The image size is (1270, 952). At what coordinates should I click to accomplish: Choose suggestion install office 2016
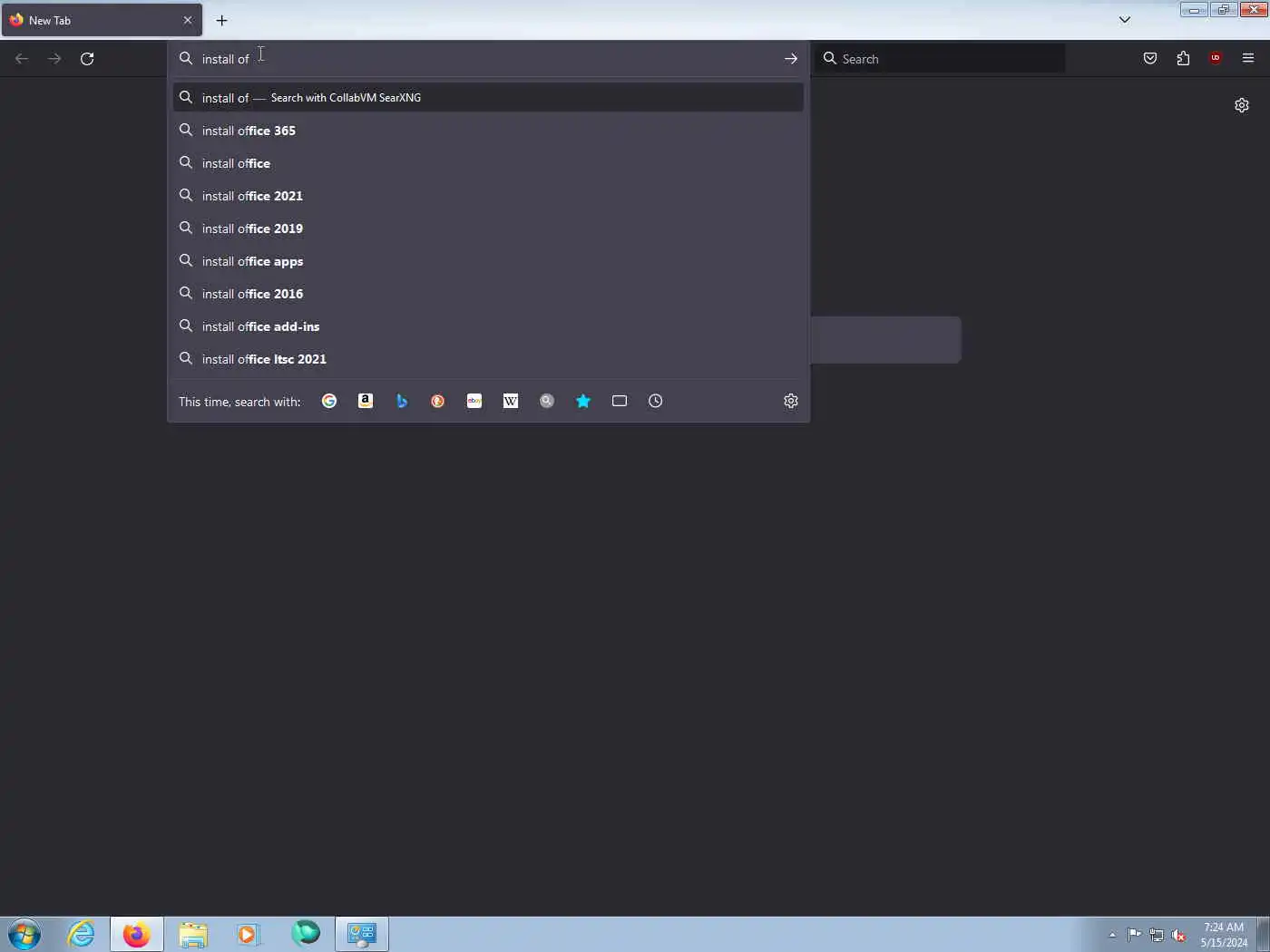pyautogui.click(x=488, y=294)
